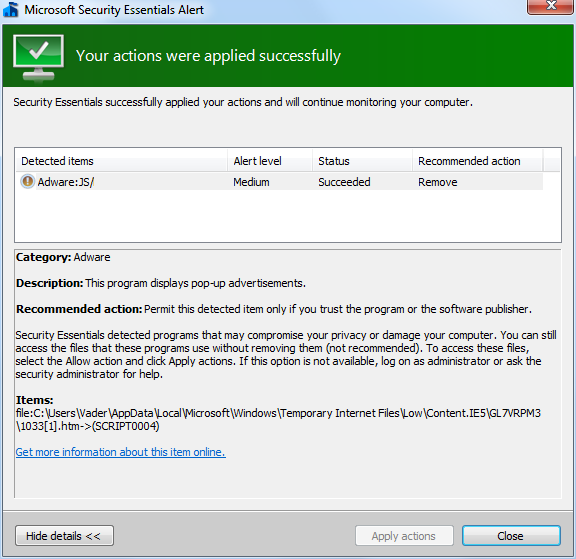Click the Close button
This screenshot has height=559, width=576.
pos(511,535)
